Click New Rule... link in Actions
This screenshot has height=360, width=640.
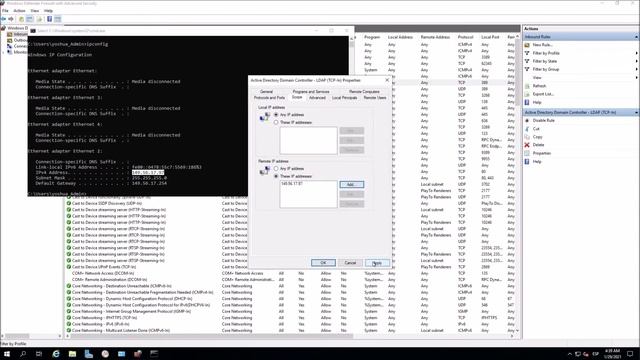tap(542, 45)
